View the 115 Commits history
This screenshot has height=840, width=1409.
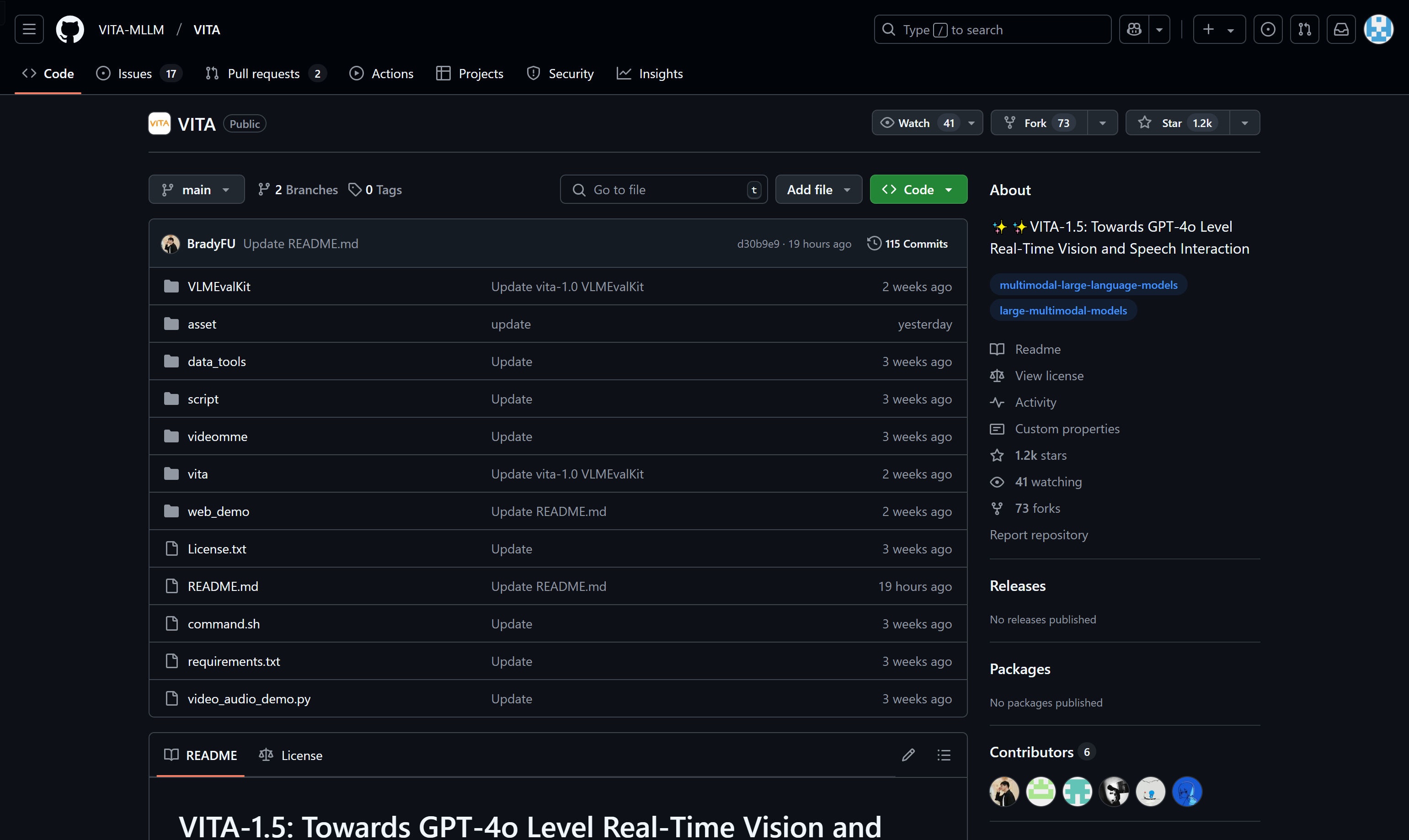pyautogui.click(x=907, y=244)
